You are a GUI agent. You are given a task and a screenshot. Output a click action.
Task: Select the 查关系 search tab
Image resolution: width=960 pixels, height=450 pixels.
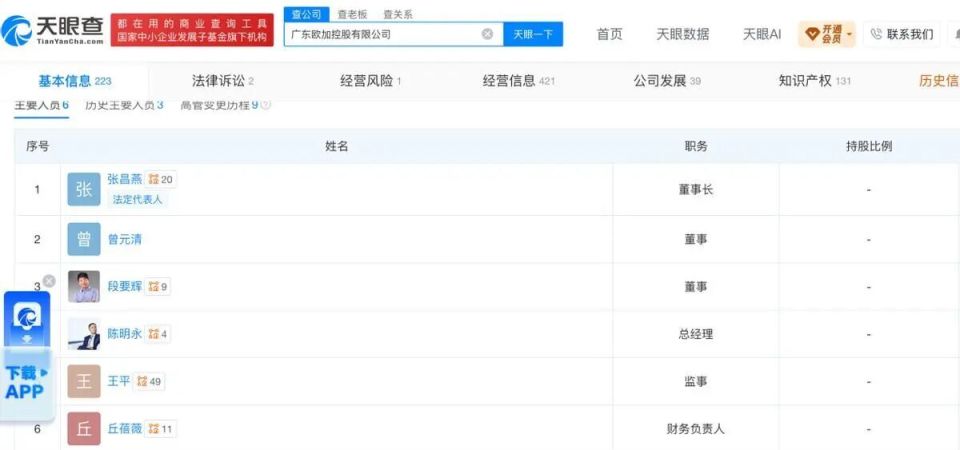pos(398,14)
